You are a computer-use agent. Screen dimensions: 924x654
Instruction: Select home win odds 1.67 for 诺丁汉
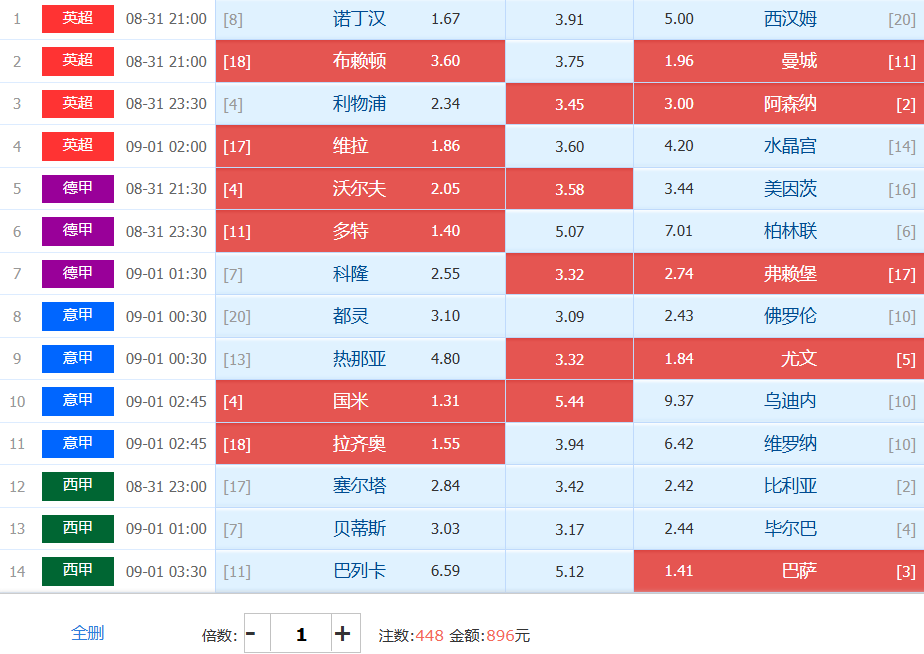click(x=360, y=19)
